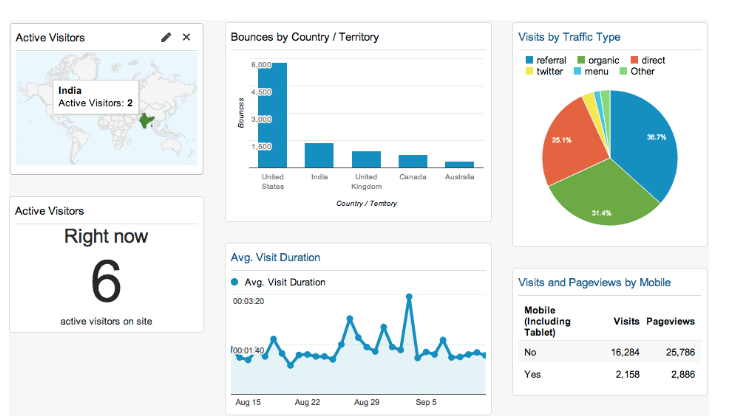This screenshot has width=730, height=419.
Task: Click the highest peak point on duration chart
Action: (409, 297)
